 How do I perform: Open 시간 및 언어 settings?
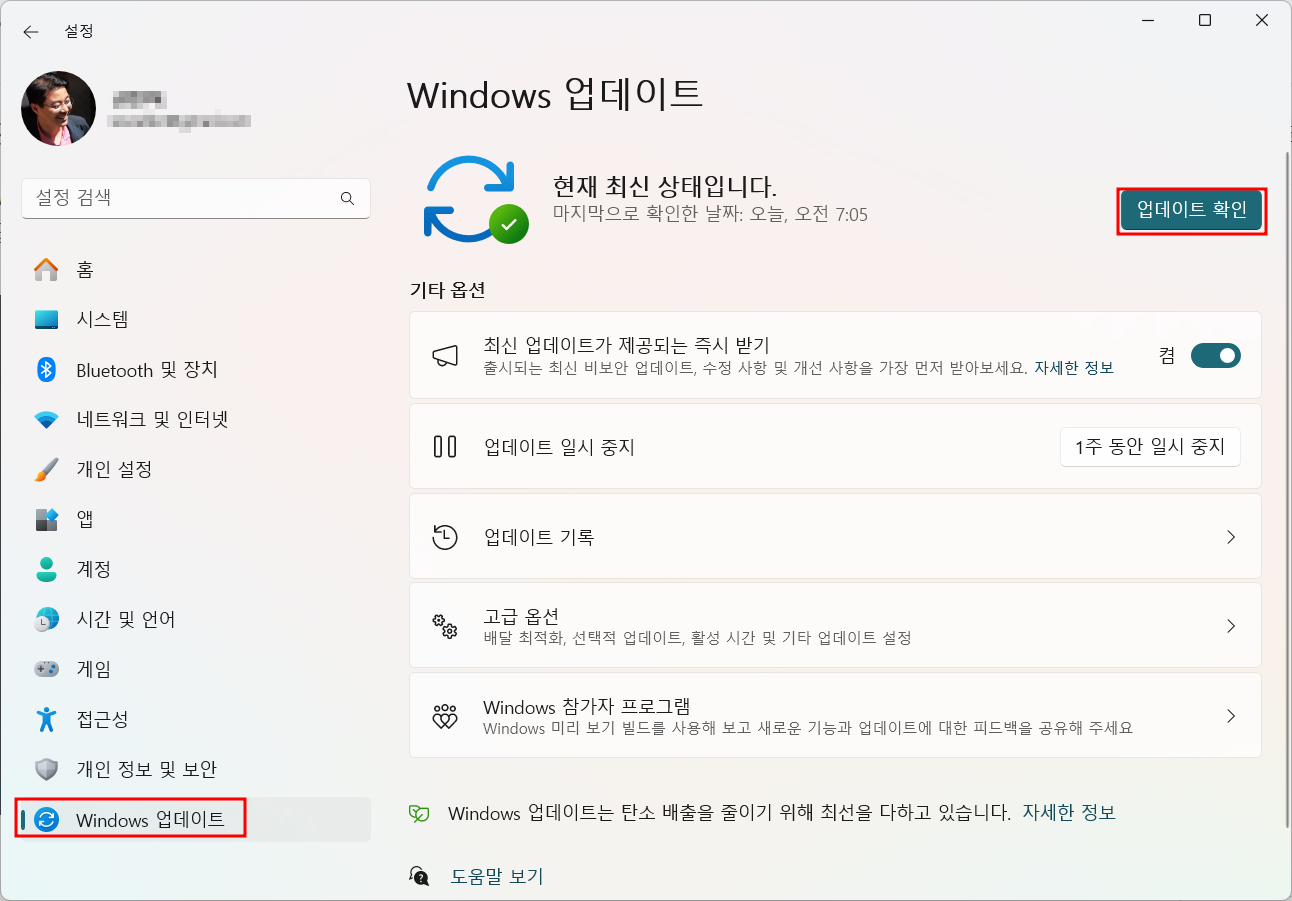pos(196,619)
